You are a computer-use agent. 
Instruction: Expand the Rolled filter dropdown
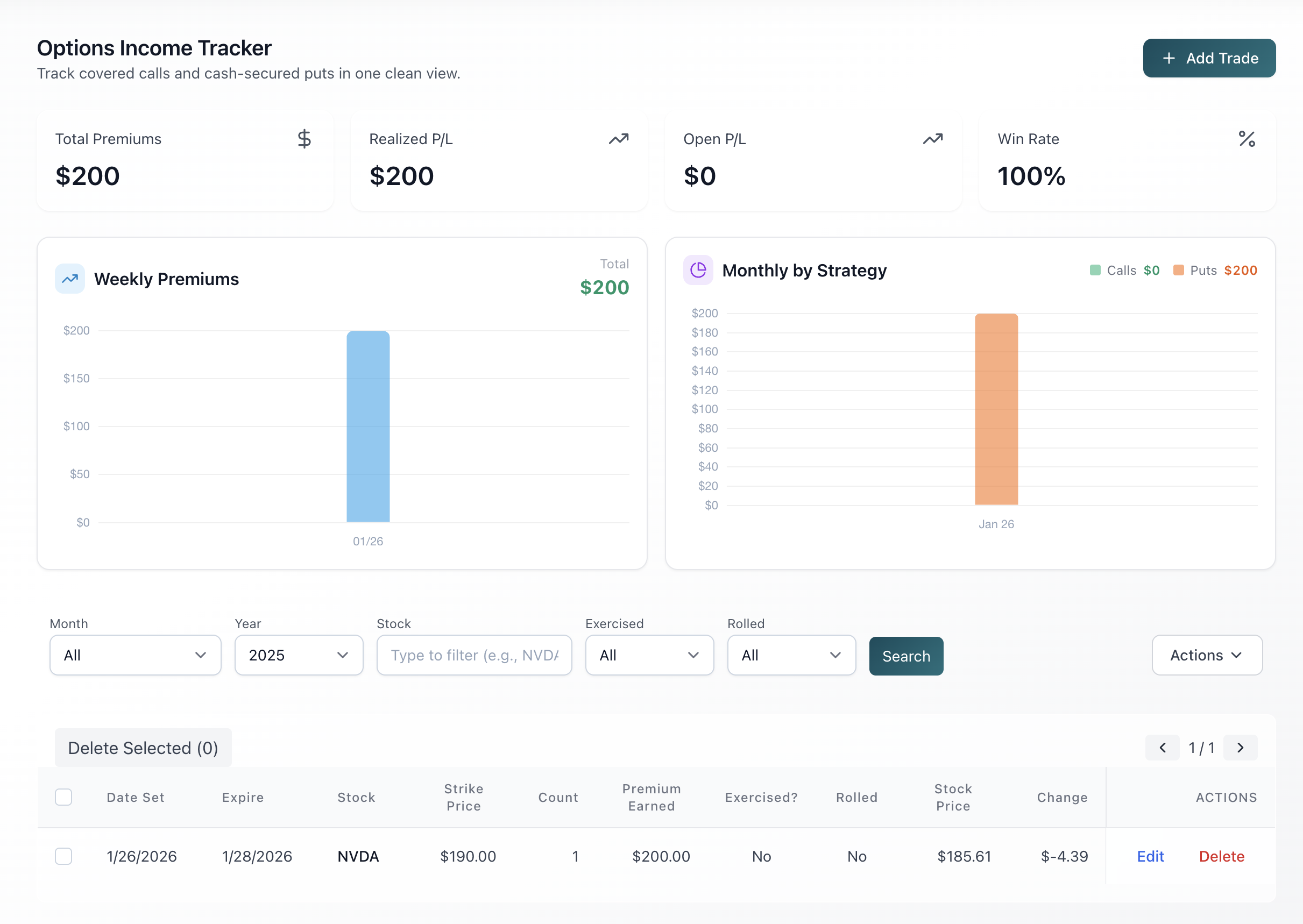click(791, 656)
